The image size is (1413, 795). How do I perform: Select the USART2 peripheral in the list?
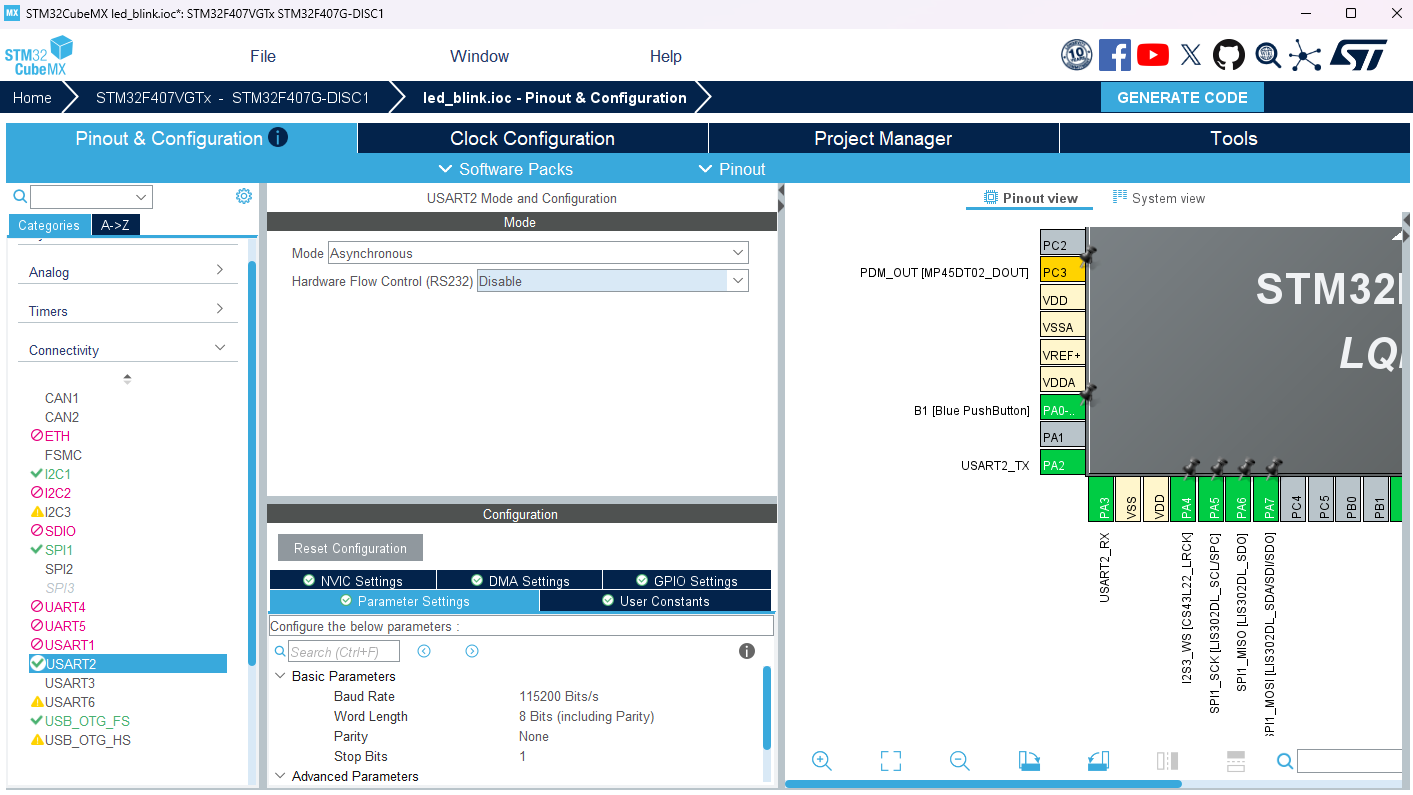128,664
